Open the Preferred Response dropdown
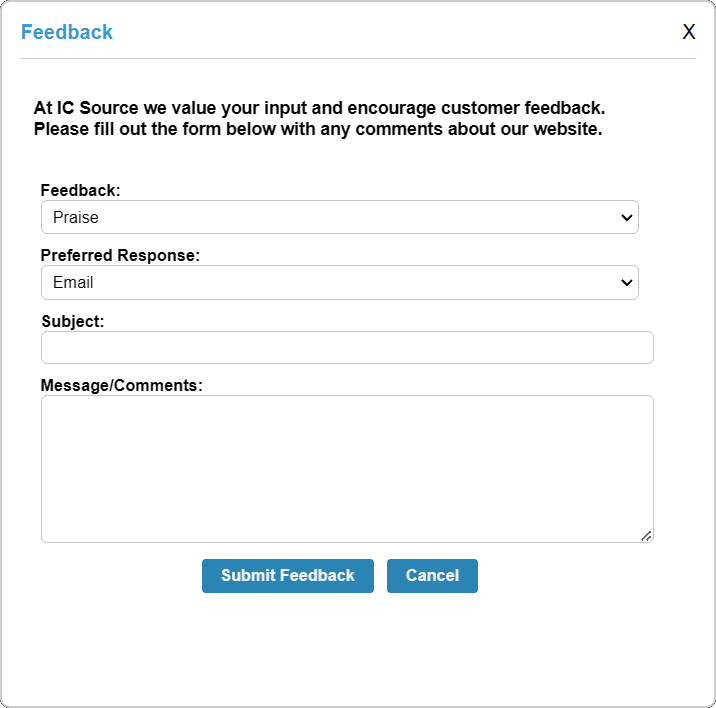Image resolution: width=716 pixels, height=708 pixels. (x=339, y=283)
